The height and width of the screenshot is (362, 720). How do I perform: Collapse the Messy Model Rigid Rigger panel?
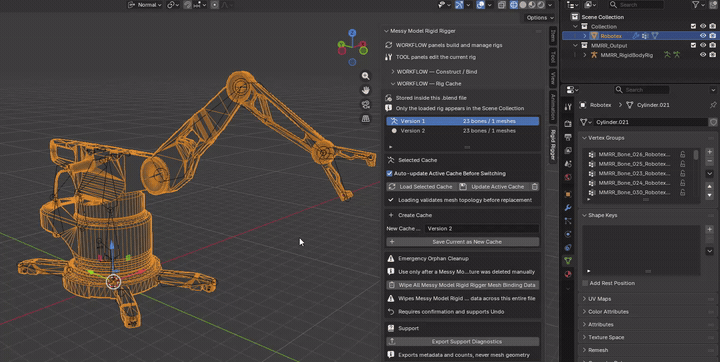(387, 31)
